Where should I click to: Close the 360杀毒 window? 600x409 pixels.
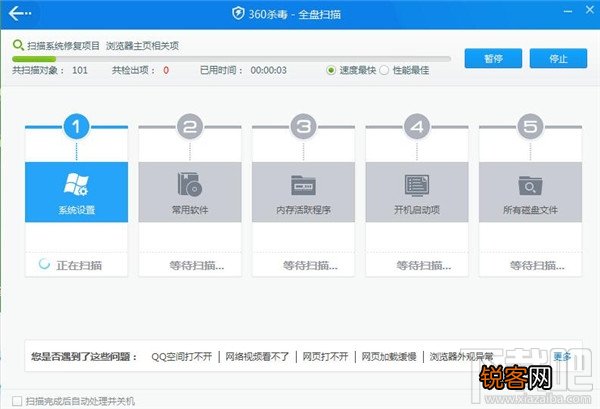(590, 10)
